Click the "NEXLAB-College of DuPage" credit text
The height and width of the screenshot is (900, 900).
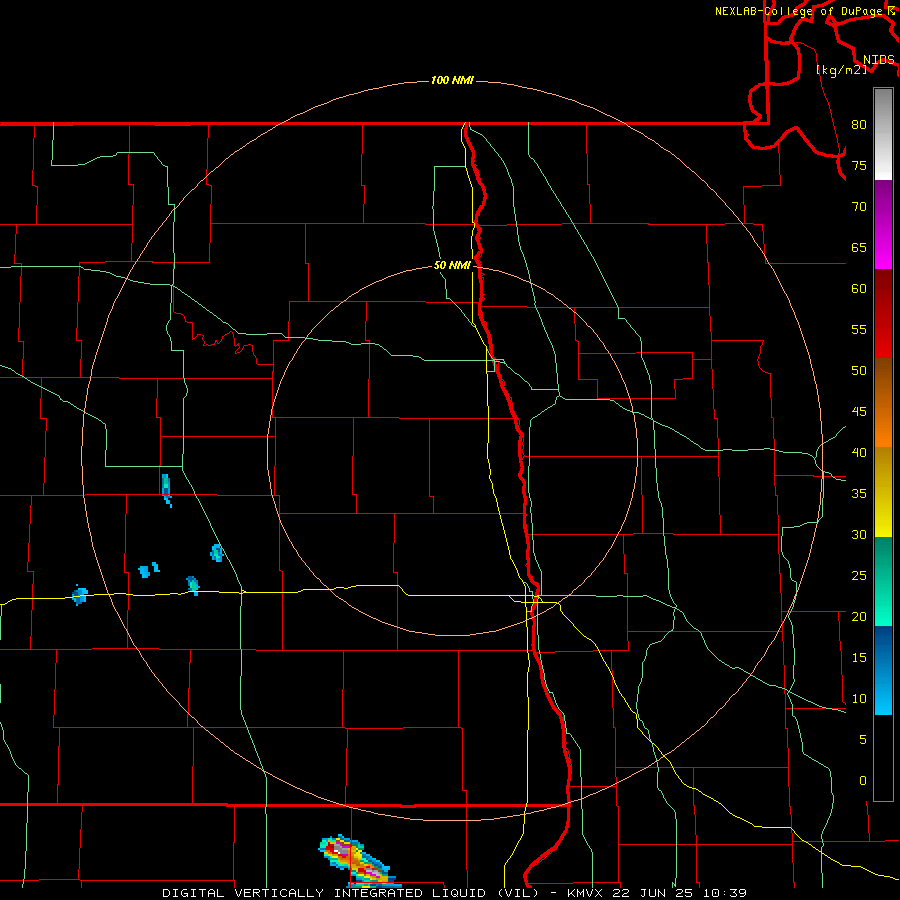pos(798,11)
